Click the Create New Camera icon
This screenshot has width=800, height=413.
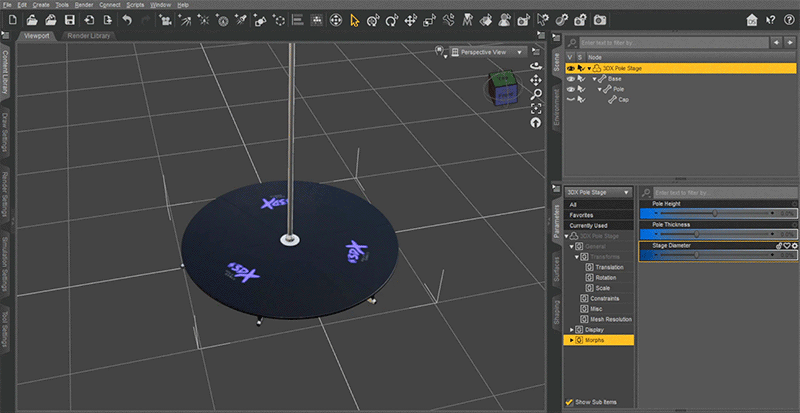pyautogui.click(x=165, y=20)
